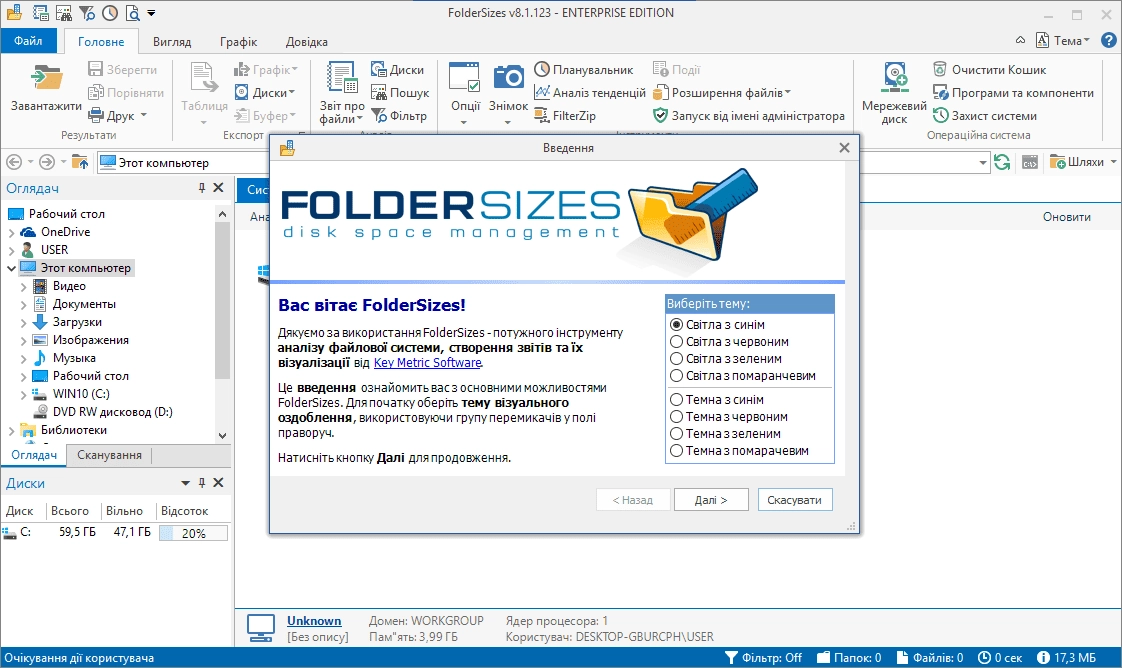1122x668 pixels.
Task: Close the Введення dialog
Action: [844, 147]
